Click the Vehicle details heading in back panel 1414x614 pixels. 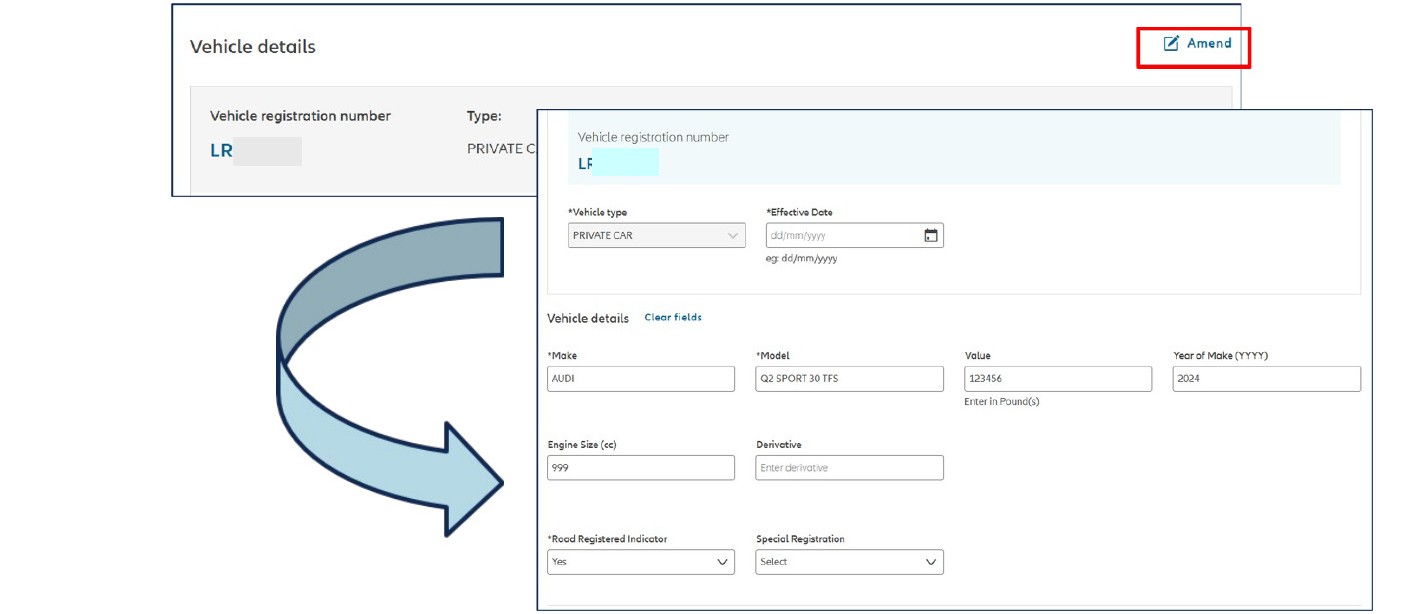pyautogui.click(x=253, y=47)
